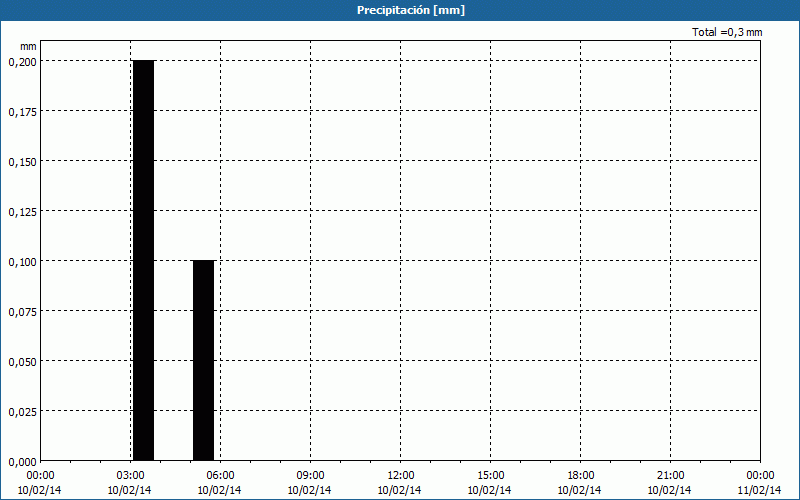Click the 09:00 time axis label
Screen dimensions: 800x500
click(310, 476)
